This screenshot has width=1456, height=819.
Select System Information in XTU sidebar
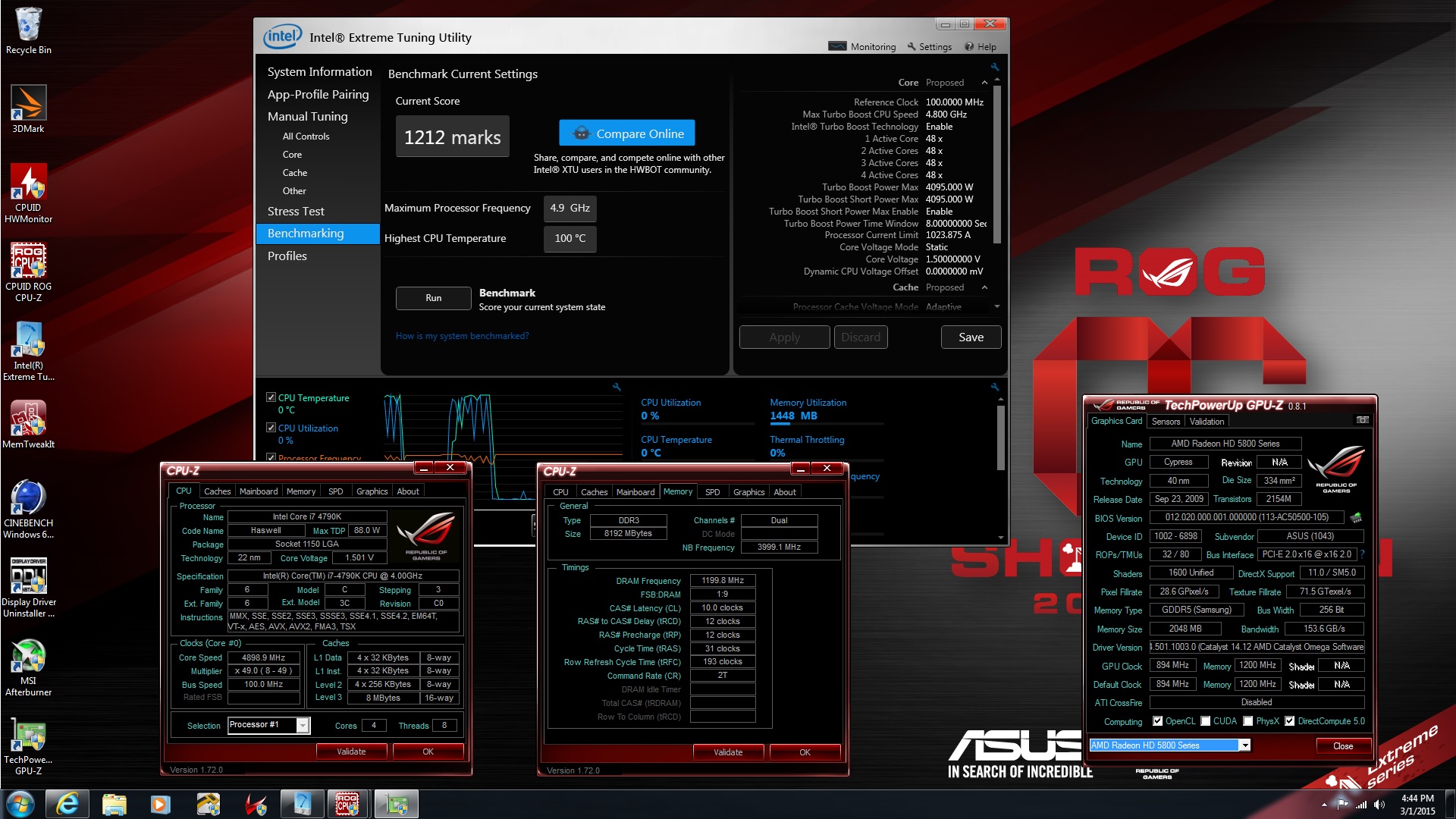click(x=319, y=71)
